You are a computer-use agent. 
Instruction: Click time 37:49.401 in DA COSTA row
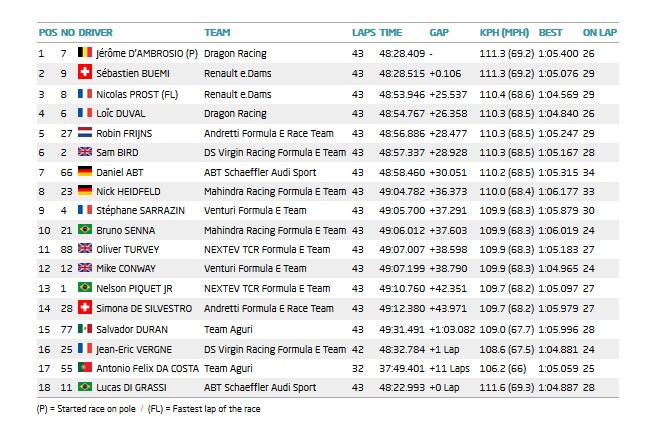pos(402,368)
